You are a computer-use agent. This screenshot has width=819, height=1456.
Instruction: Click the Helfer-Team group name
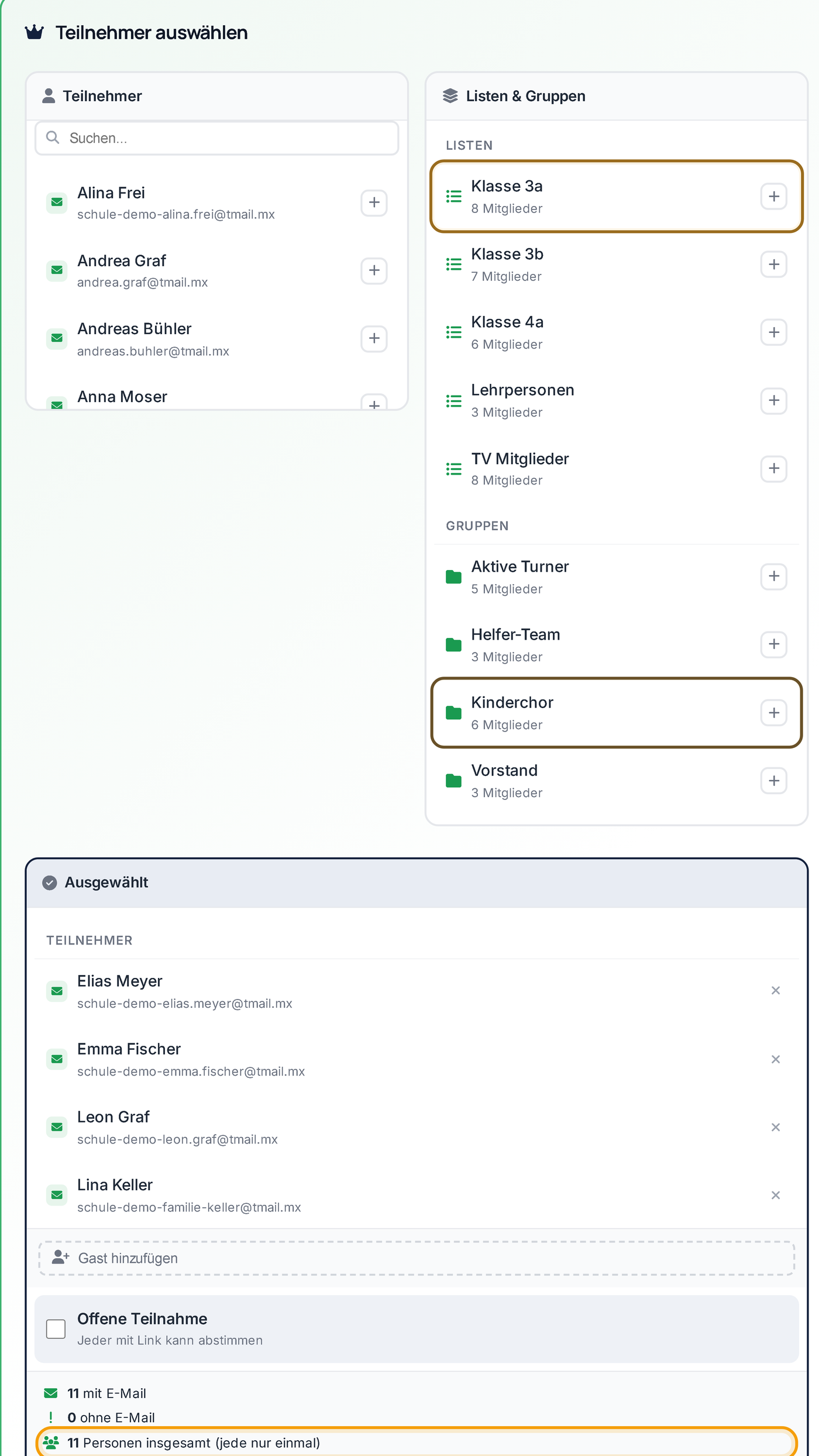click(x=515, y=634)
